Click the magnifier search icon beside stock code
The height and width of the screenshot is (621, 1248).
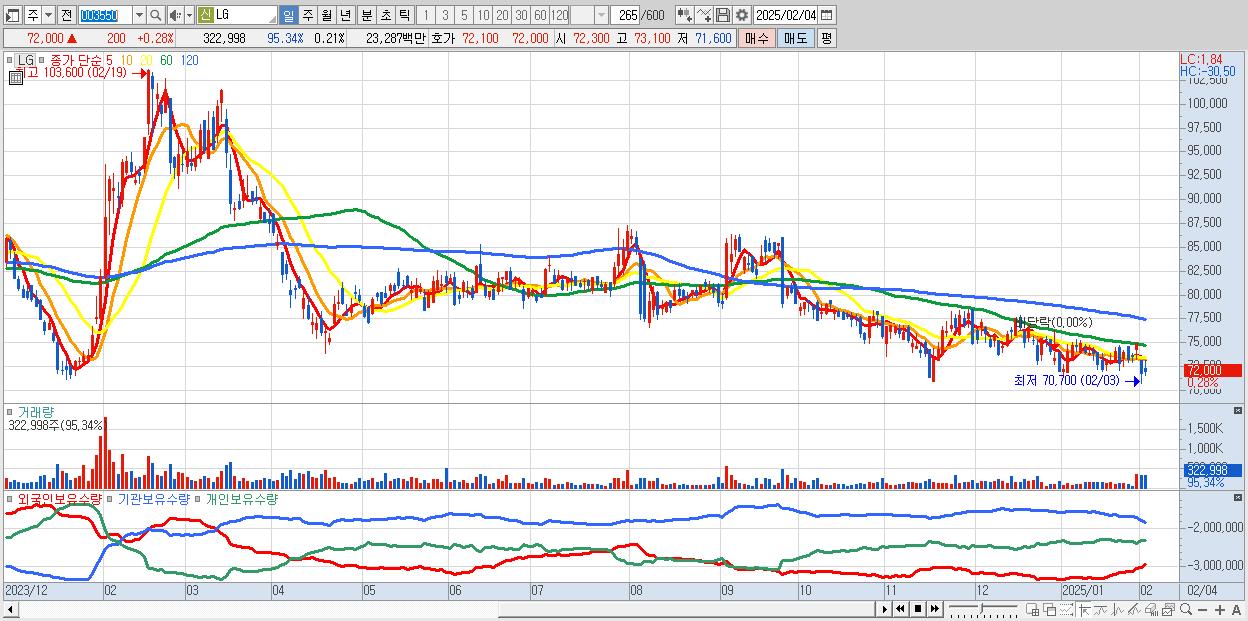[155, 15]
